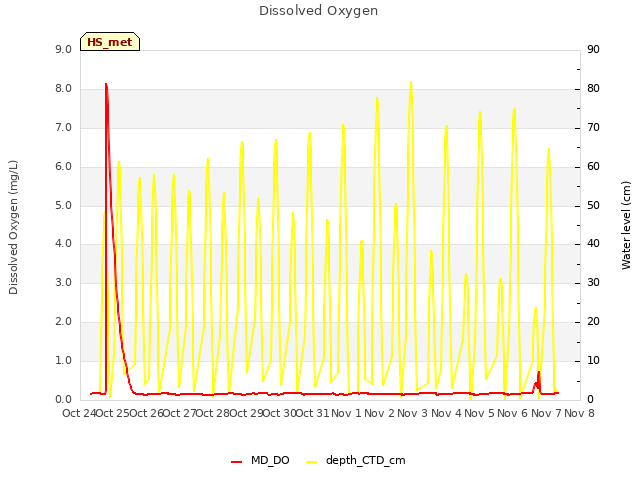Image resolution: width=640 pixels, height=480 pixels.
Task: Click the HS_met label tag
Action: click(x=110, y=42)
